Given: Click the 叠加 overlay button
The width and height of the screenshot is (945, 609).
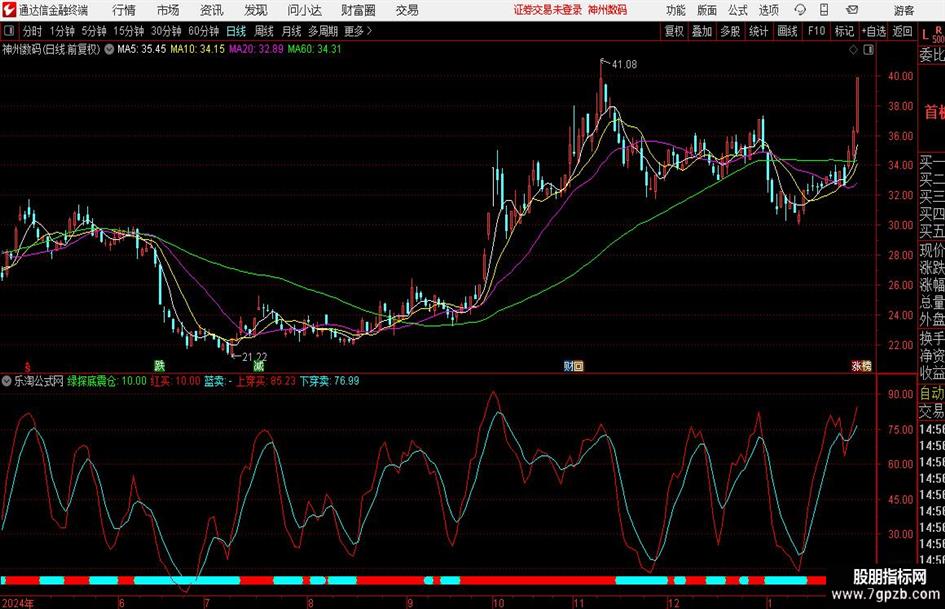Looking at the screenshot, I should point(702,31).
